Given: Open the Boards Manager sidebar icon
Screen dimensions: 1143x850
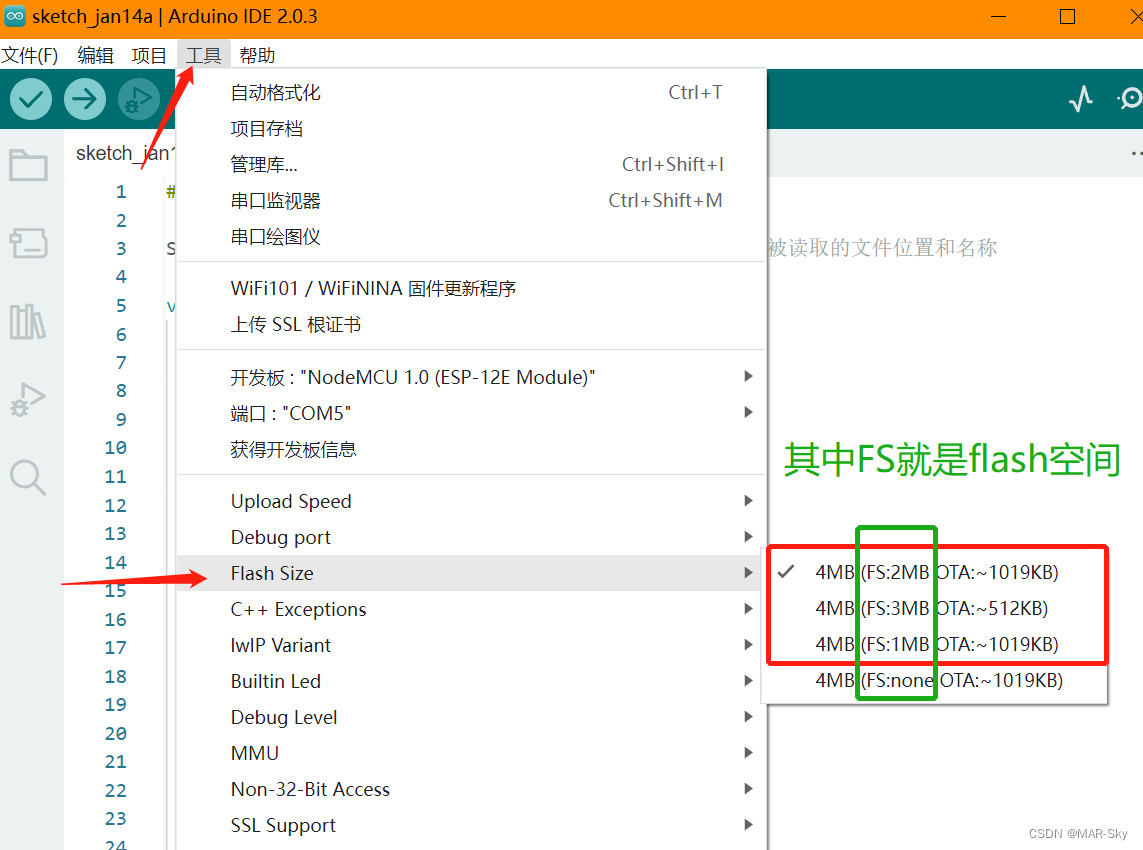Looking at the screenshot, I should point(28,243).
